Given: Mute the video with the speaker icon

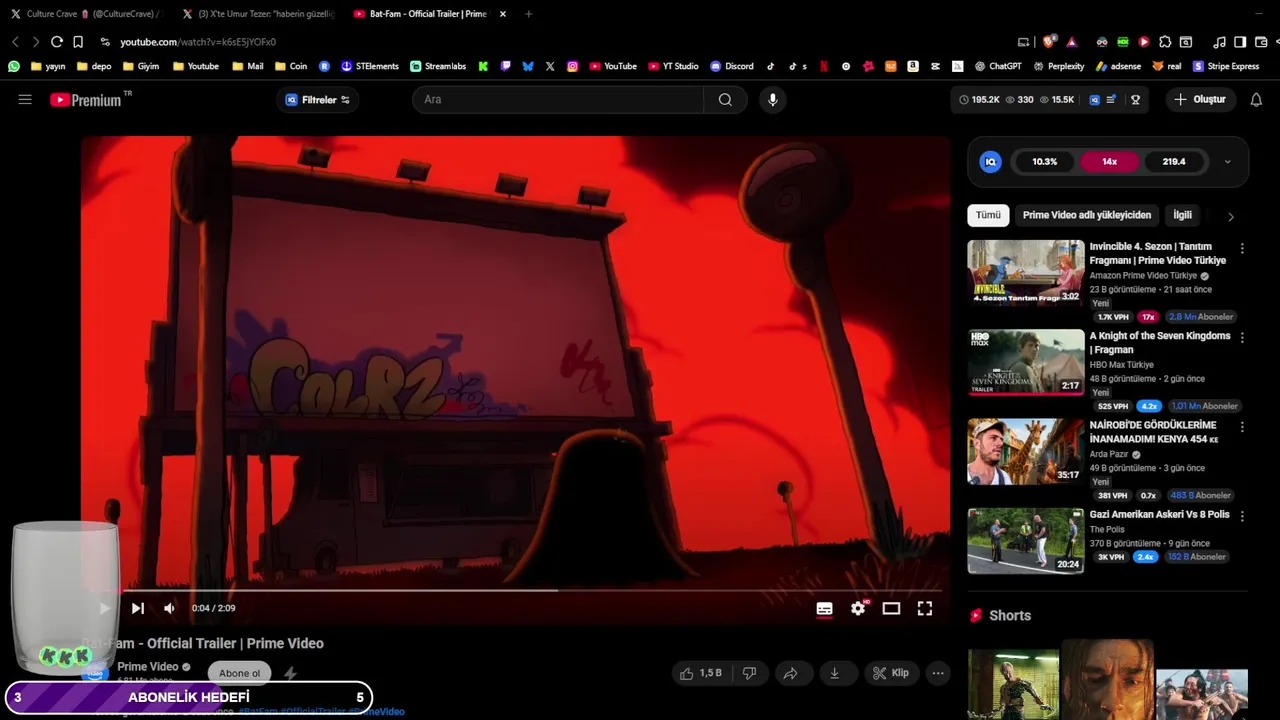Looking at the screenshot, I should (169, 608).
